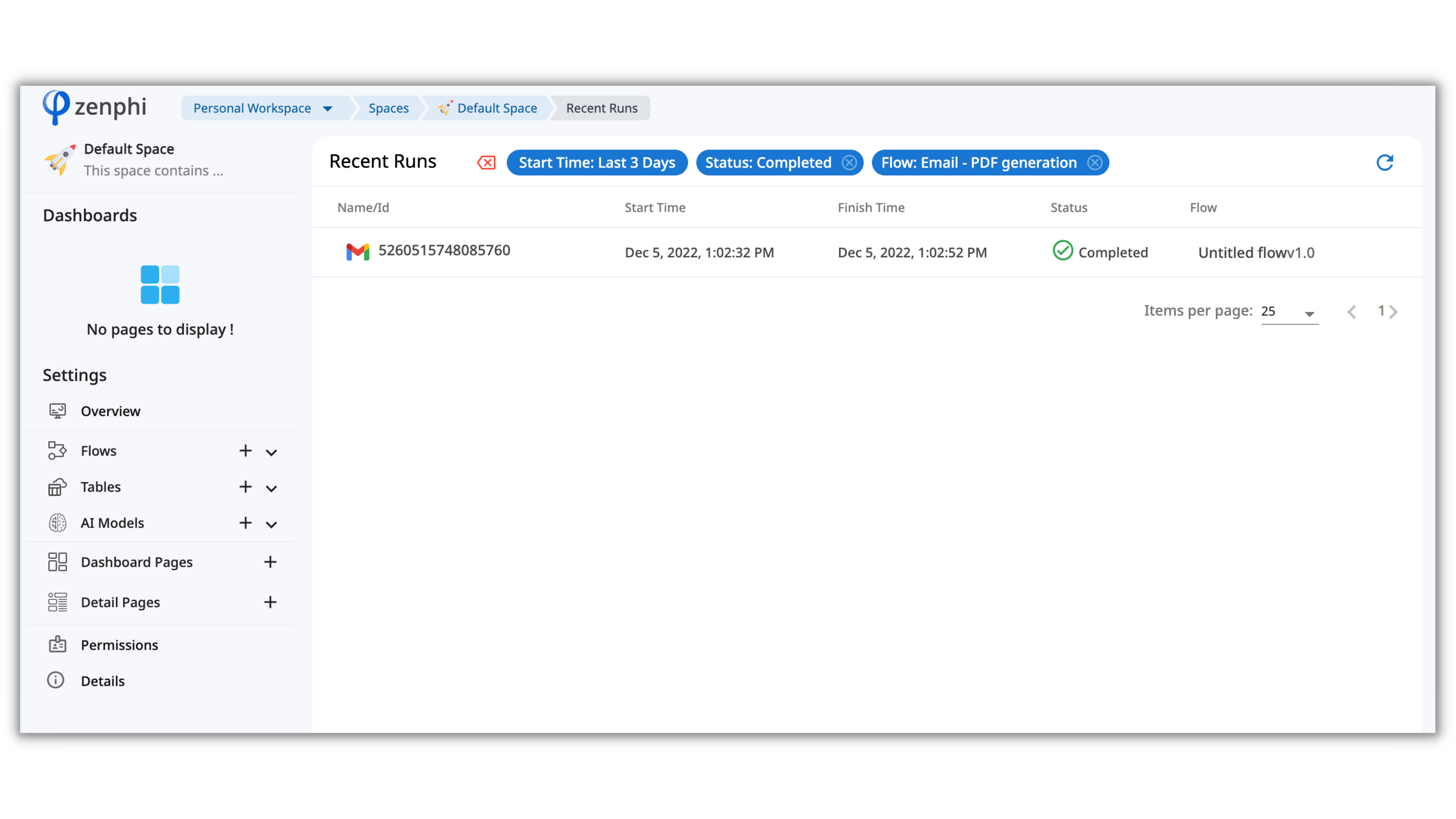Expand the Tables section chevron
The height and width of the screenshot is (819, 1456).
(x=271, y=488)
